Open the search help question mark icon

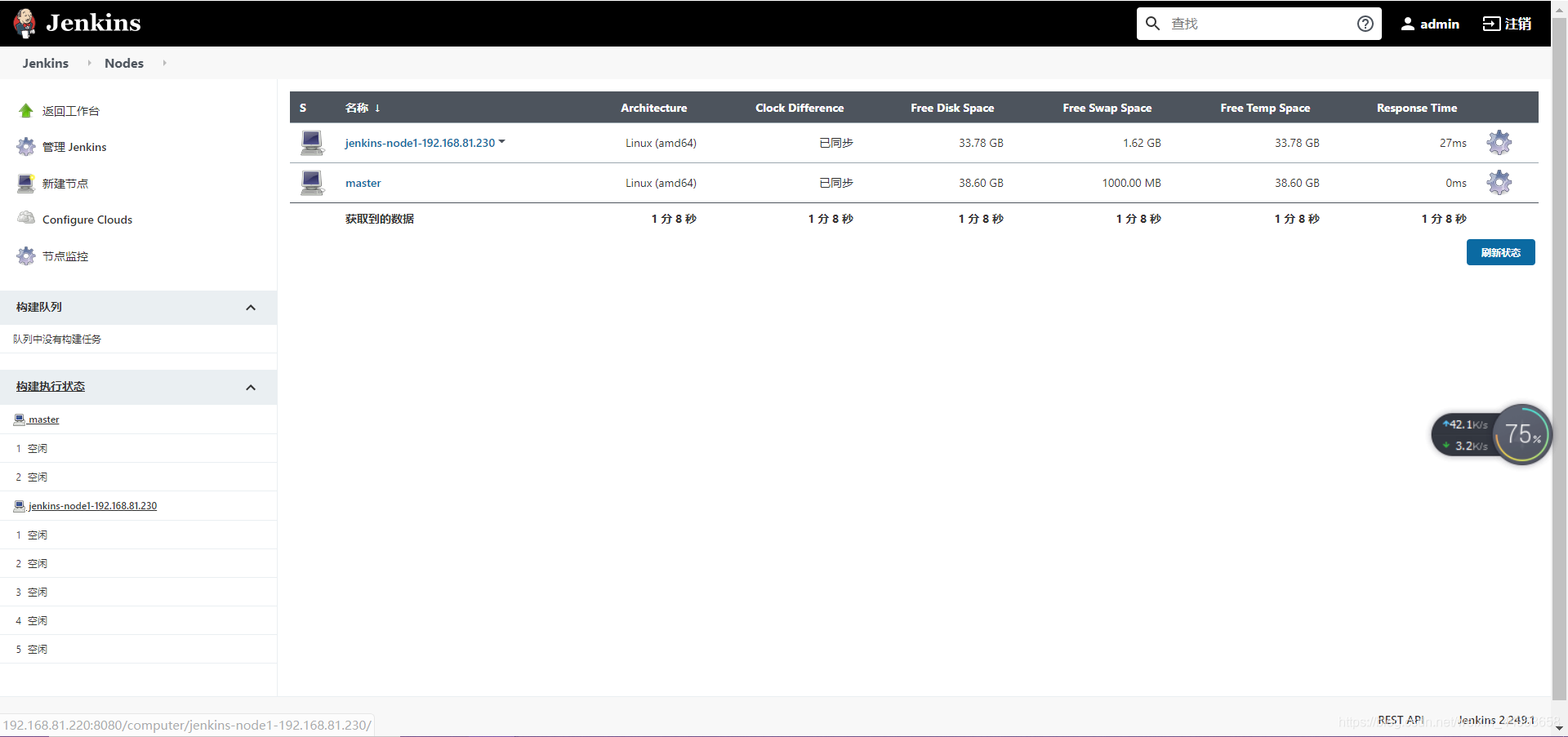[x=1365, y=24]
